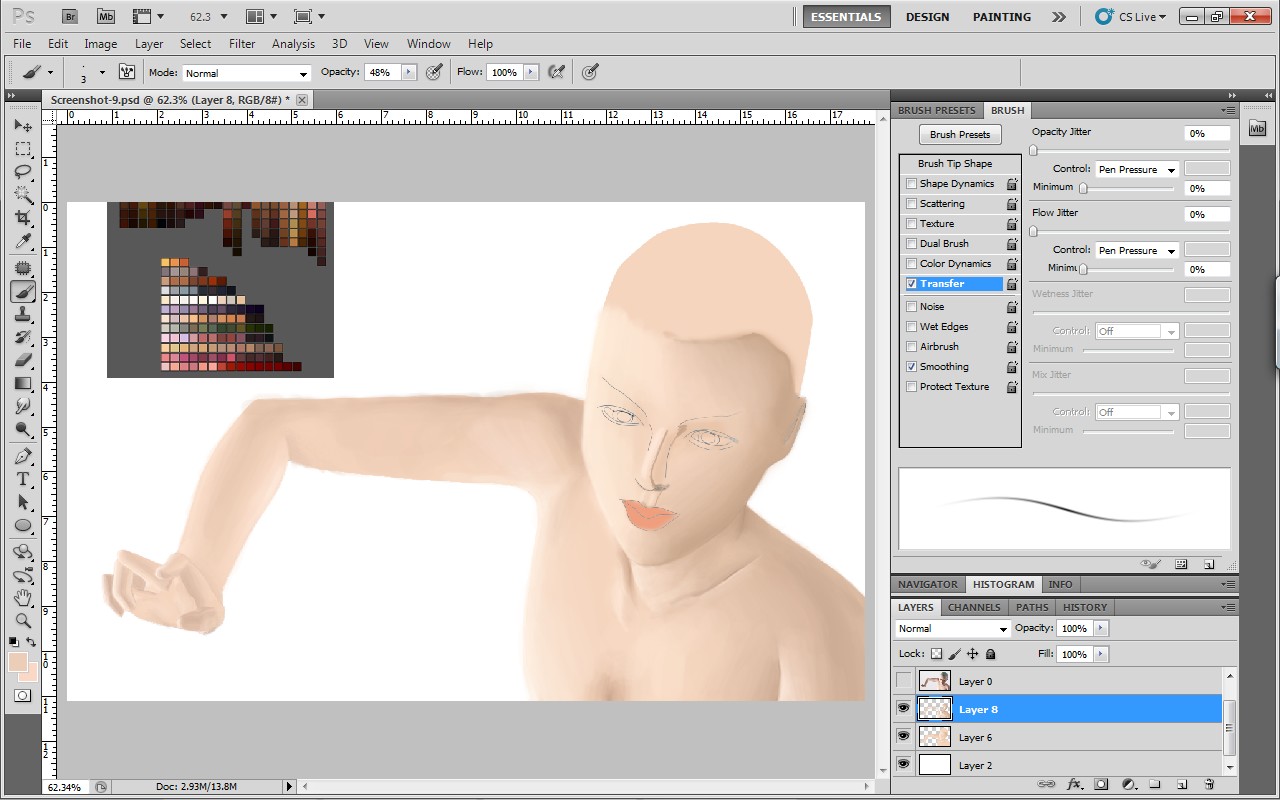Enable the Shape Dynamics checkbox
The height and width of the screenshot is (800, 1280).
[x=911, y=184]
